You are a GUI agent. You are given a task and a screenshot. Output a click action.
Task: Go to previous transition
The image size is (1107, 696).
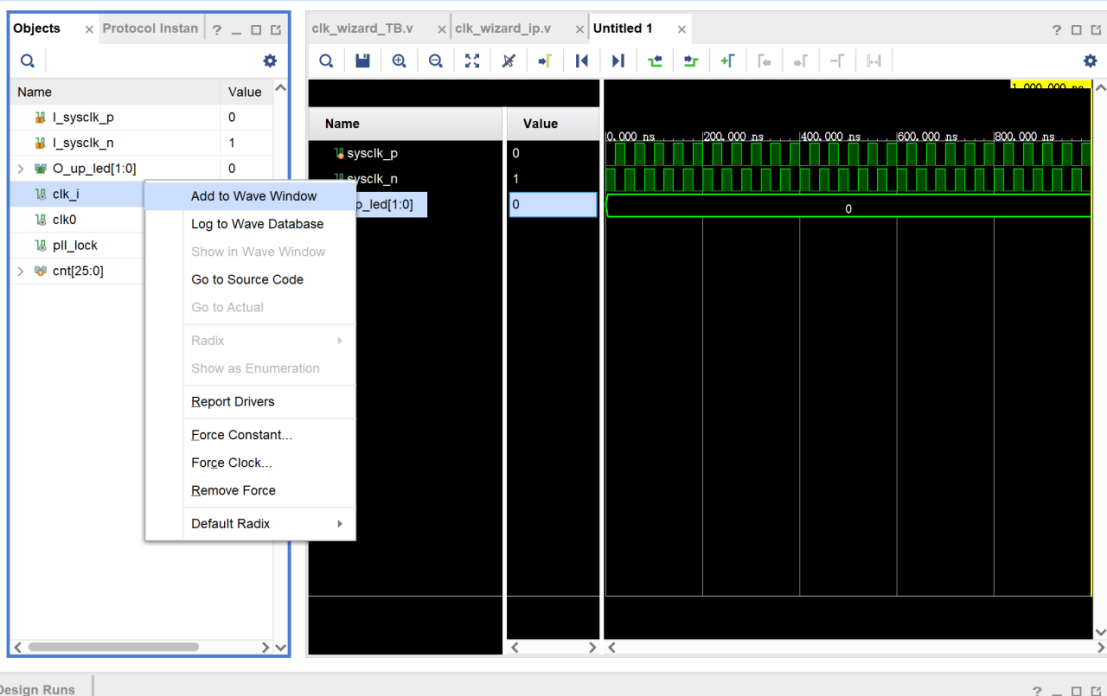click(x=655, y=61)
